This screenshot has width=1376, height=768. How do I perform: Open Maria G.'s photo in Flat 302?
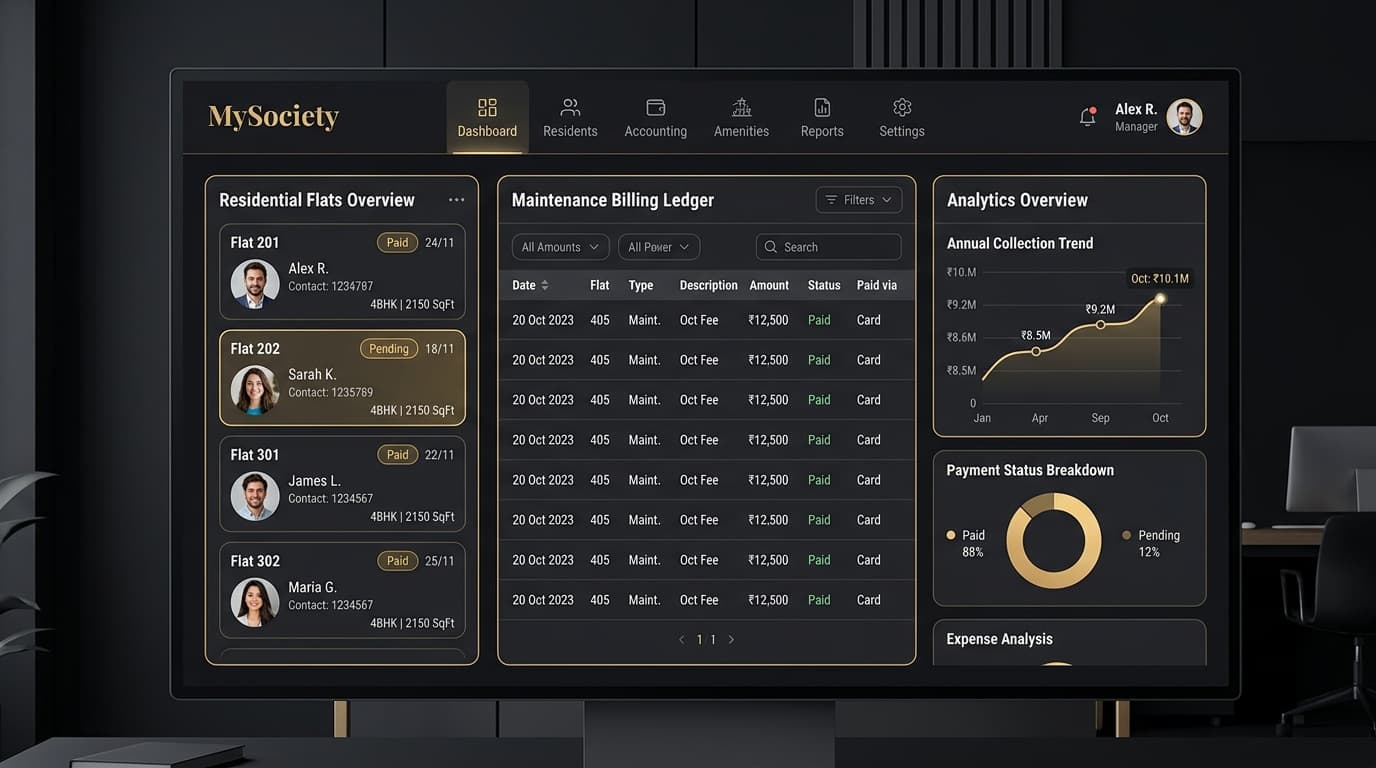click(255, 602)
